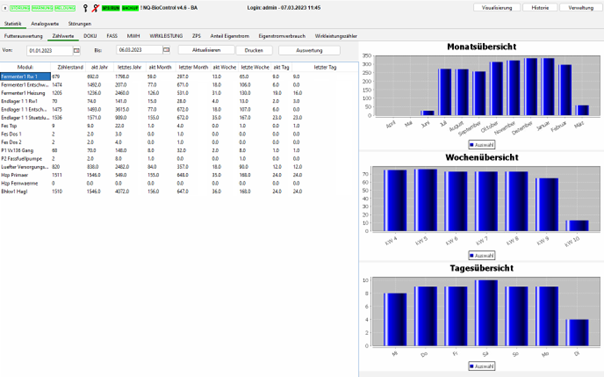Open the MWH sub-tab
Viewport: 604px width, 377px height.
coord(134,36)
